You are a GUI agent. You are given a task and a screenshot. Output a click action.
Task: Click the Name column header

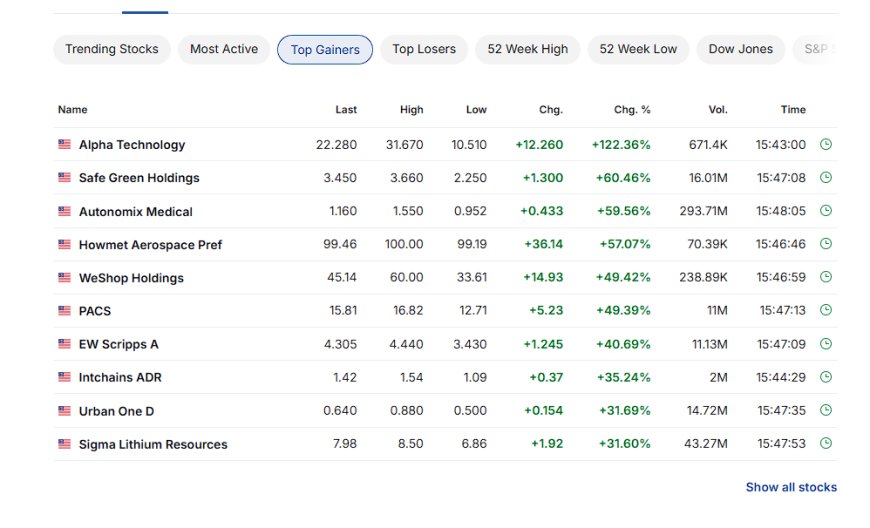[73, 110]
